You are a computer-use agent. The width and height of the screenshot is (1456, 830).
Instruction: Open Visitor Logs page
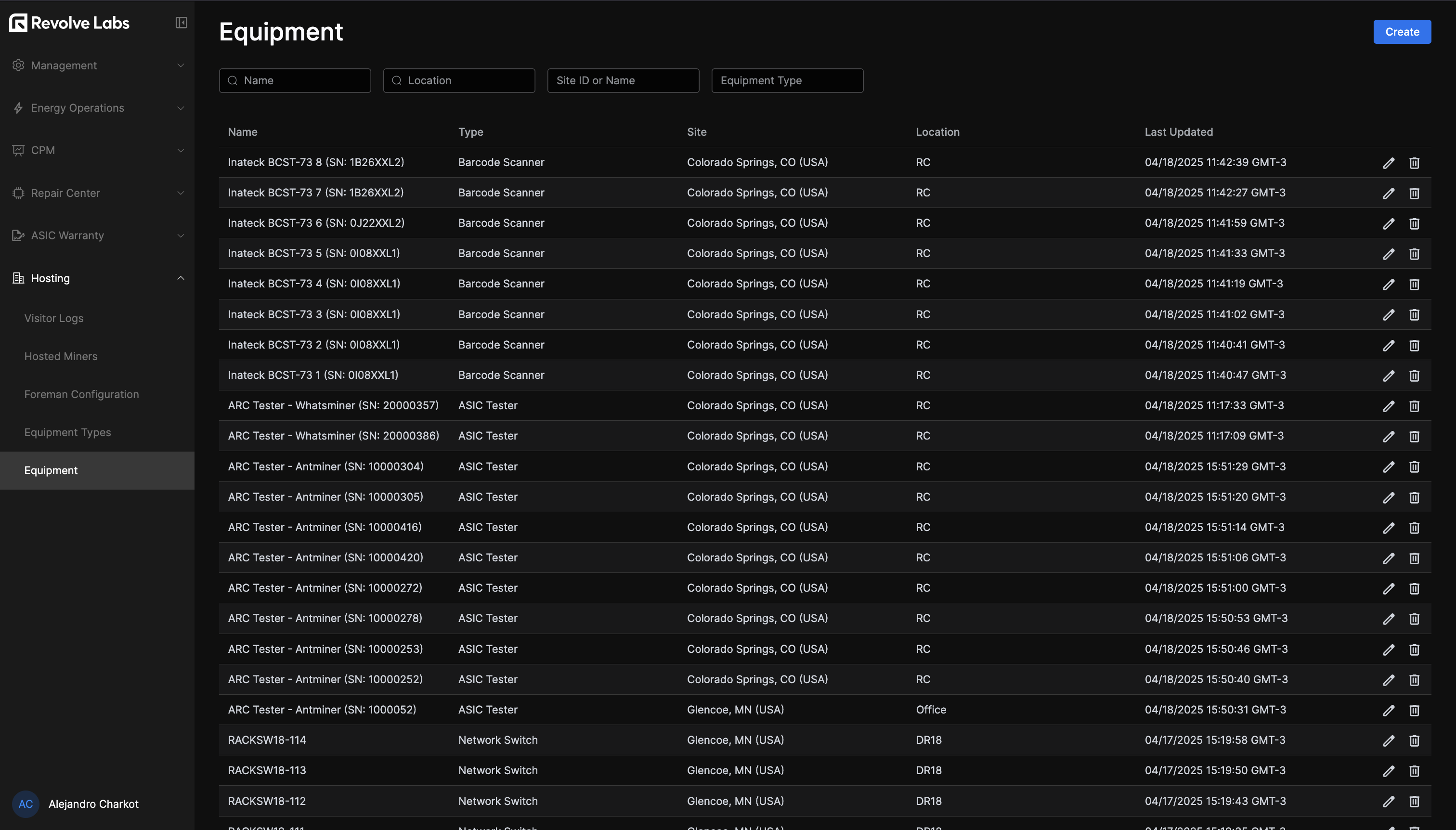[x=53, y=318]
